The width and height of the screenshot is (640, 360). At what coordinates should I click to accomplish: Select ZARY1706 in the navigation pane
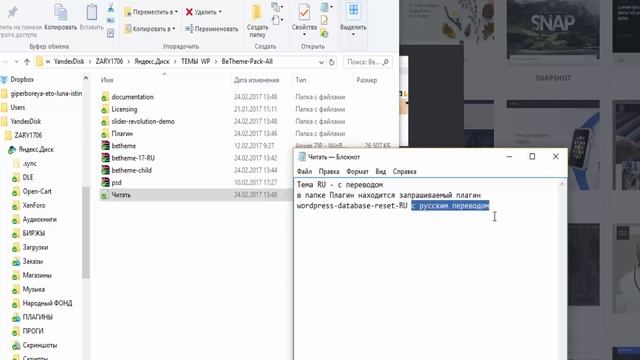(x=28, y=135)
